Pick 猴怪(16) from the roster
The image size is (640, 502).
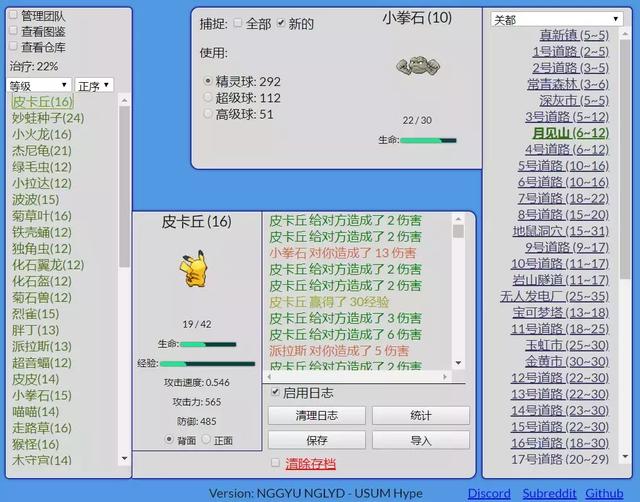(x=36, y=444)
